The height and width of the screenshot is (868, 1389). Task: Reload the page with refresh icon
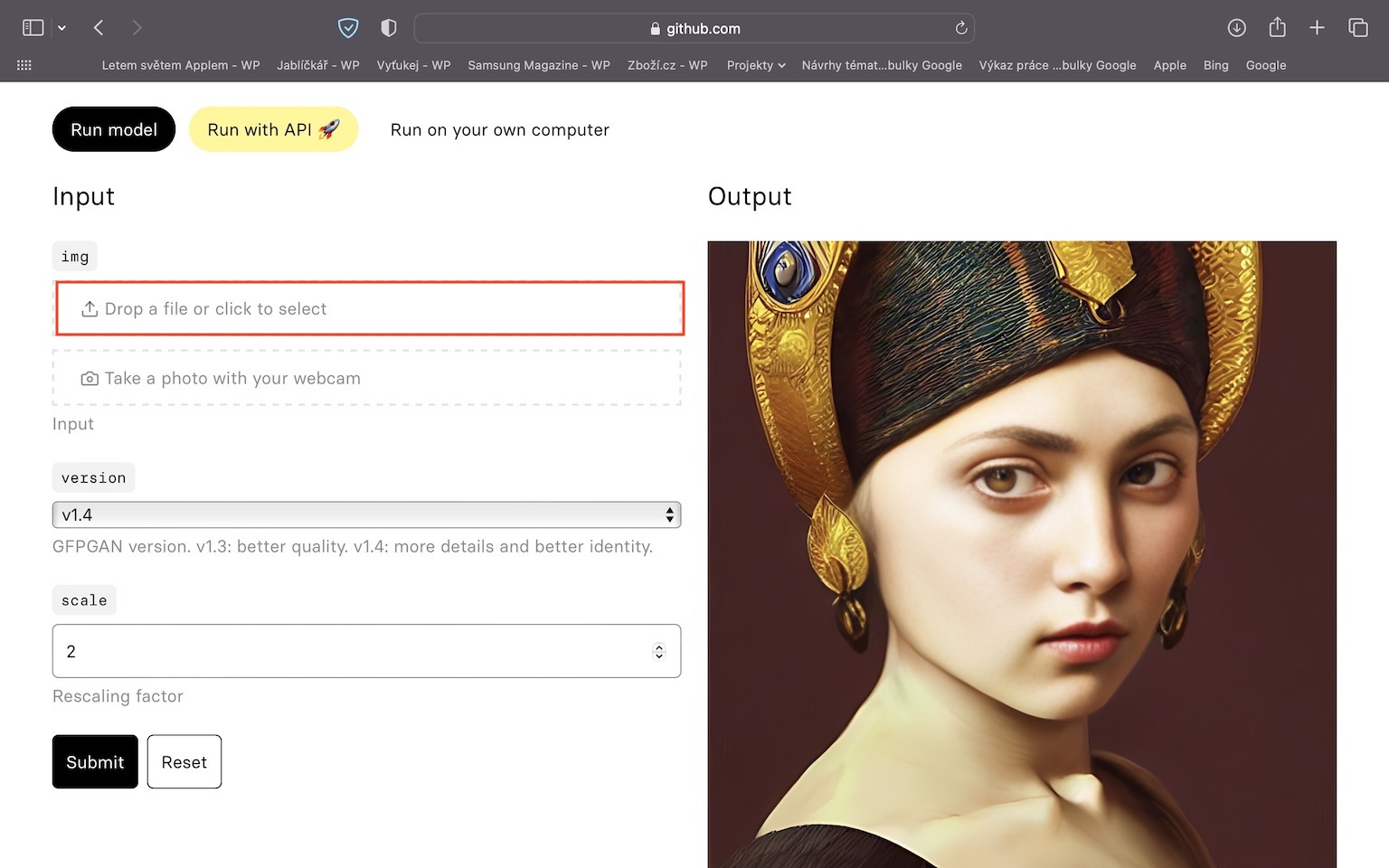960,28
